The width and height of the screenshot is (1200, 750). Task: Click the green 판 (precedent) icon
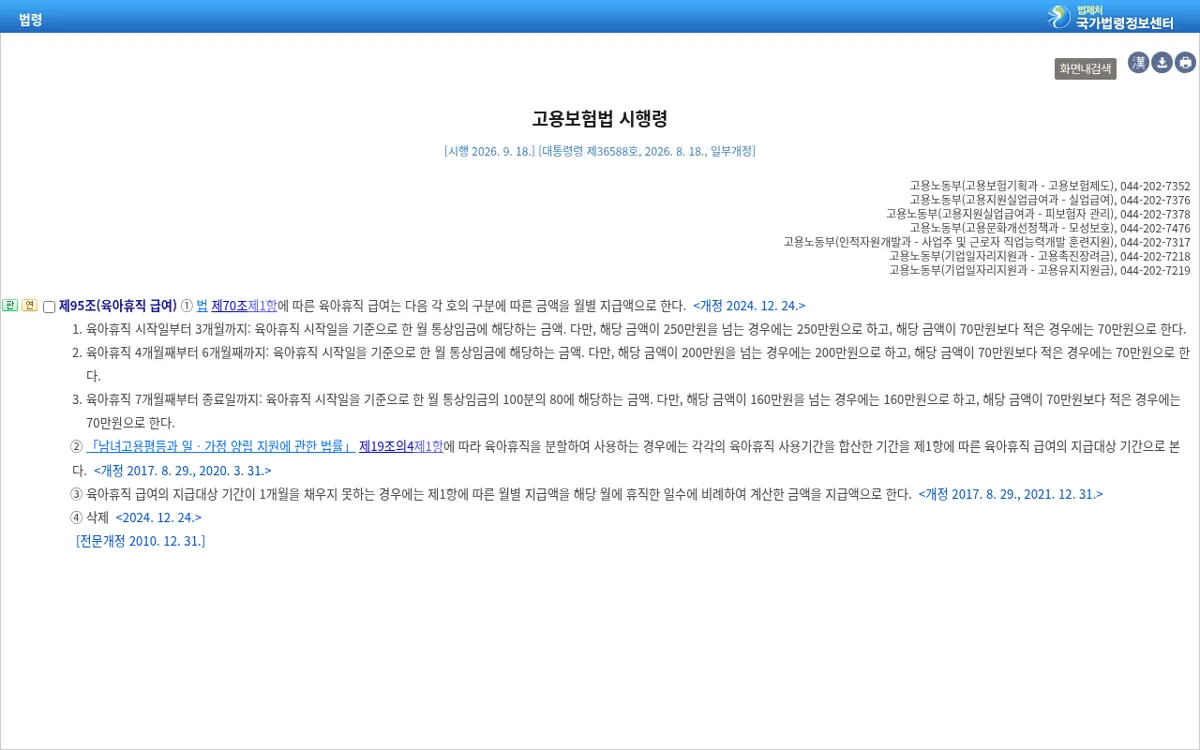9,305
